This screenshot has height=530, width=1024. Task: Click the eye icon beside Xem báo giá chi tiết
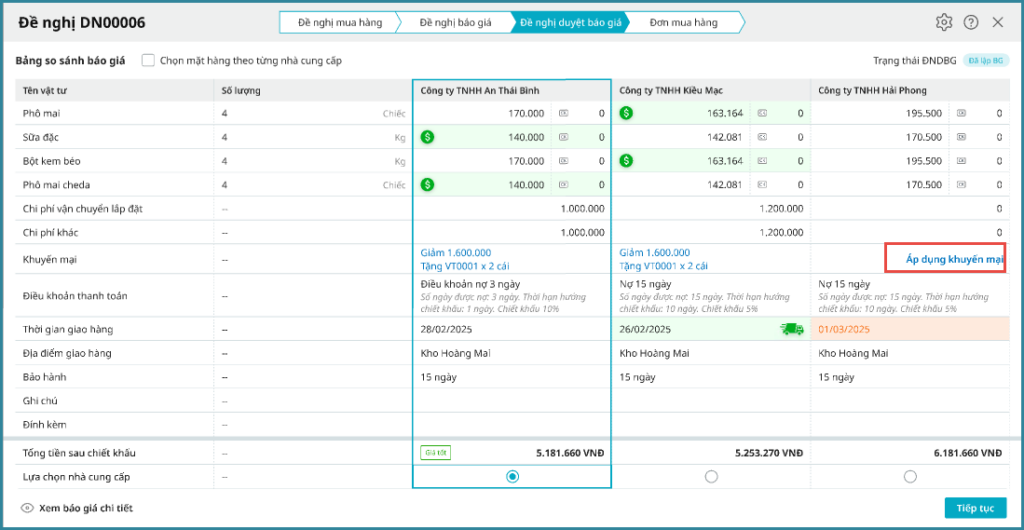click(x=27, y=508)
